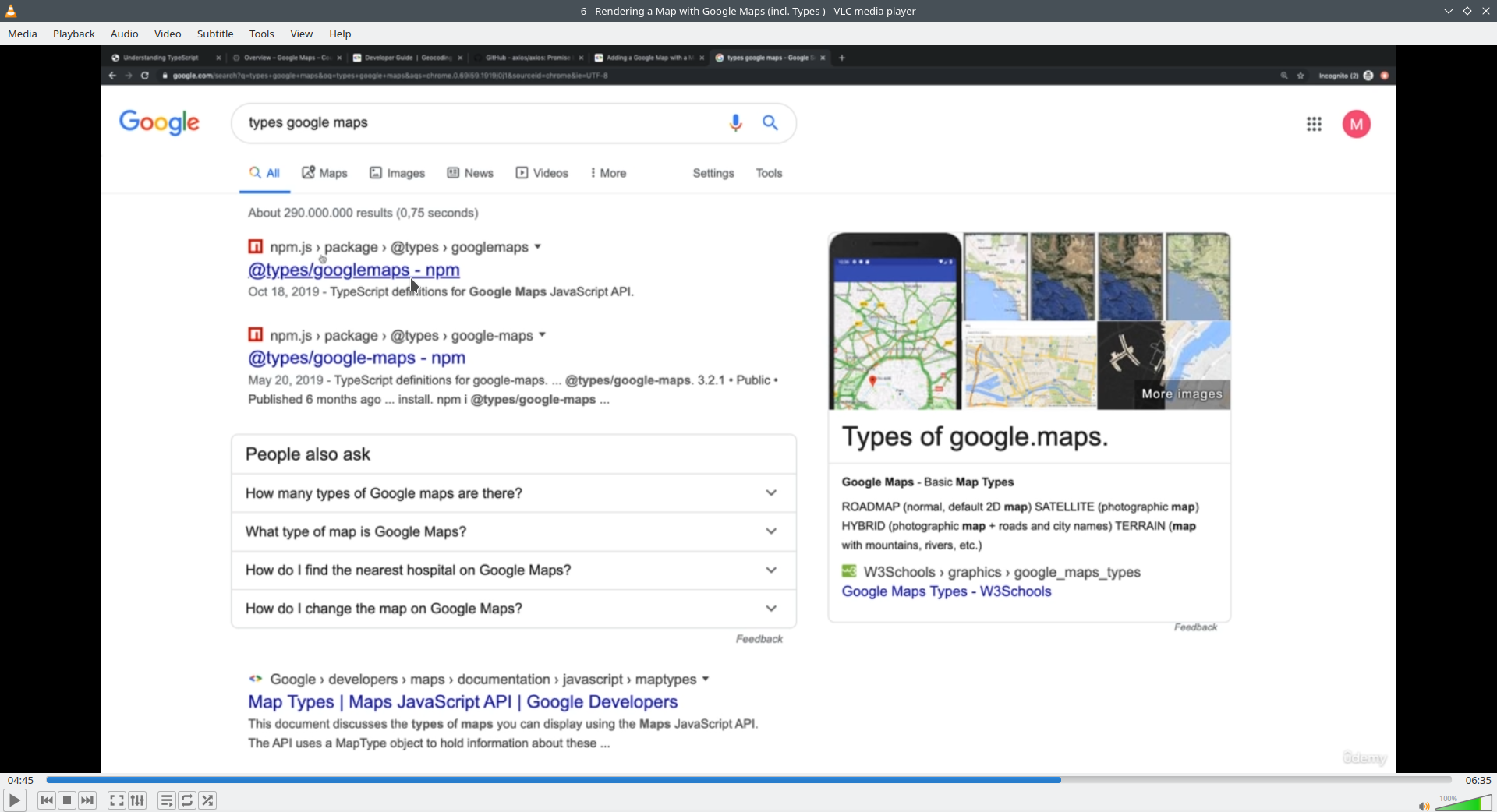Screen dimensions: 1497x812
Task: Switch to the Images results tab
Action: pos(398,173)
